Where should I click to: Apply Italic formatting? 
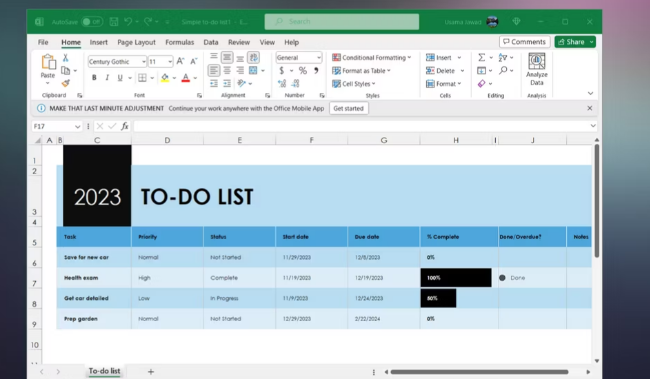107,78
